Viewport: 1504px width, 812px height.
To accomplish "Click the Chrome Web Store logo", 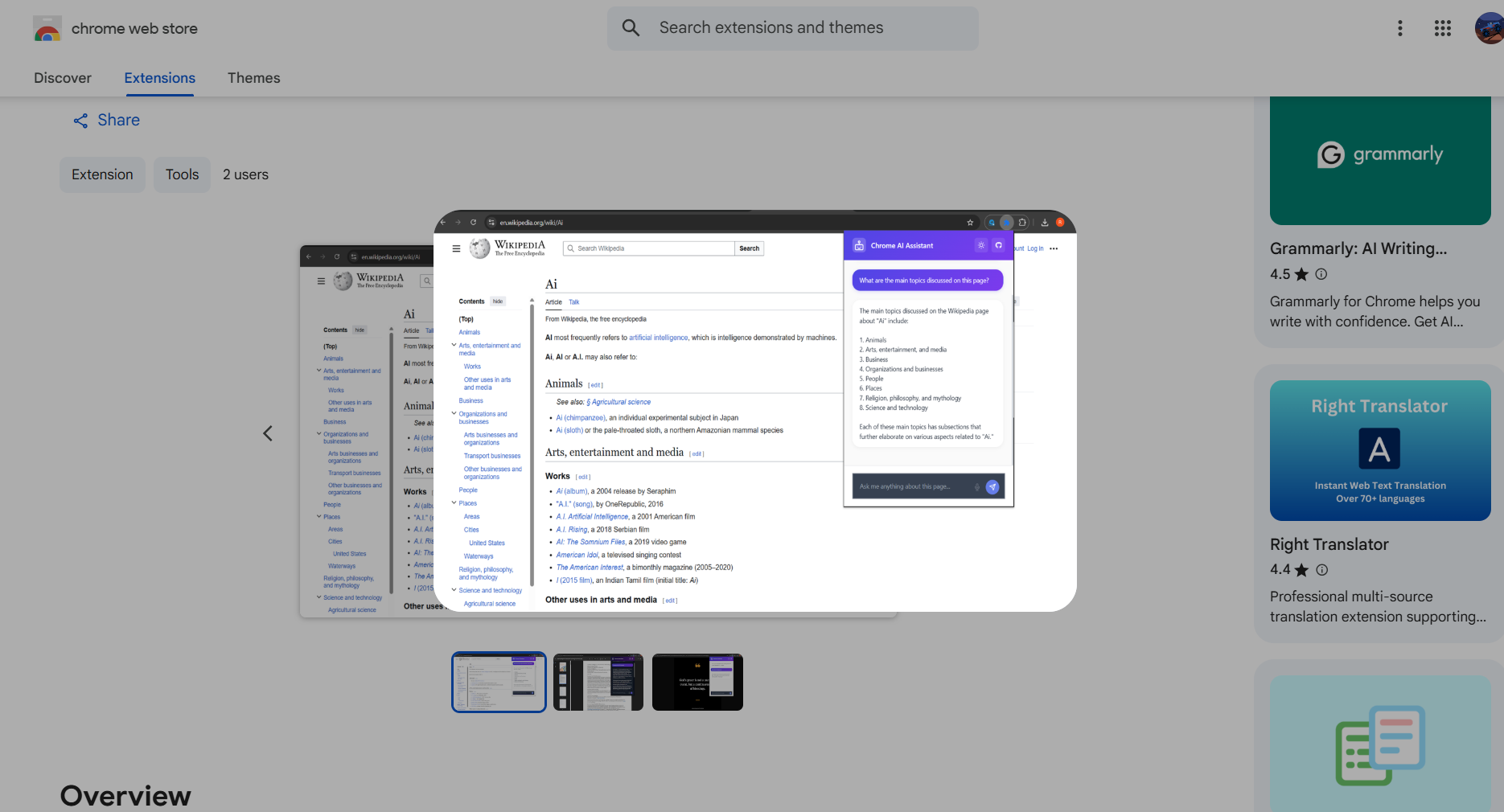I will pos(47,29).
